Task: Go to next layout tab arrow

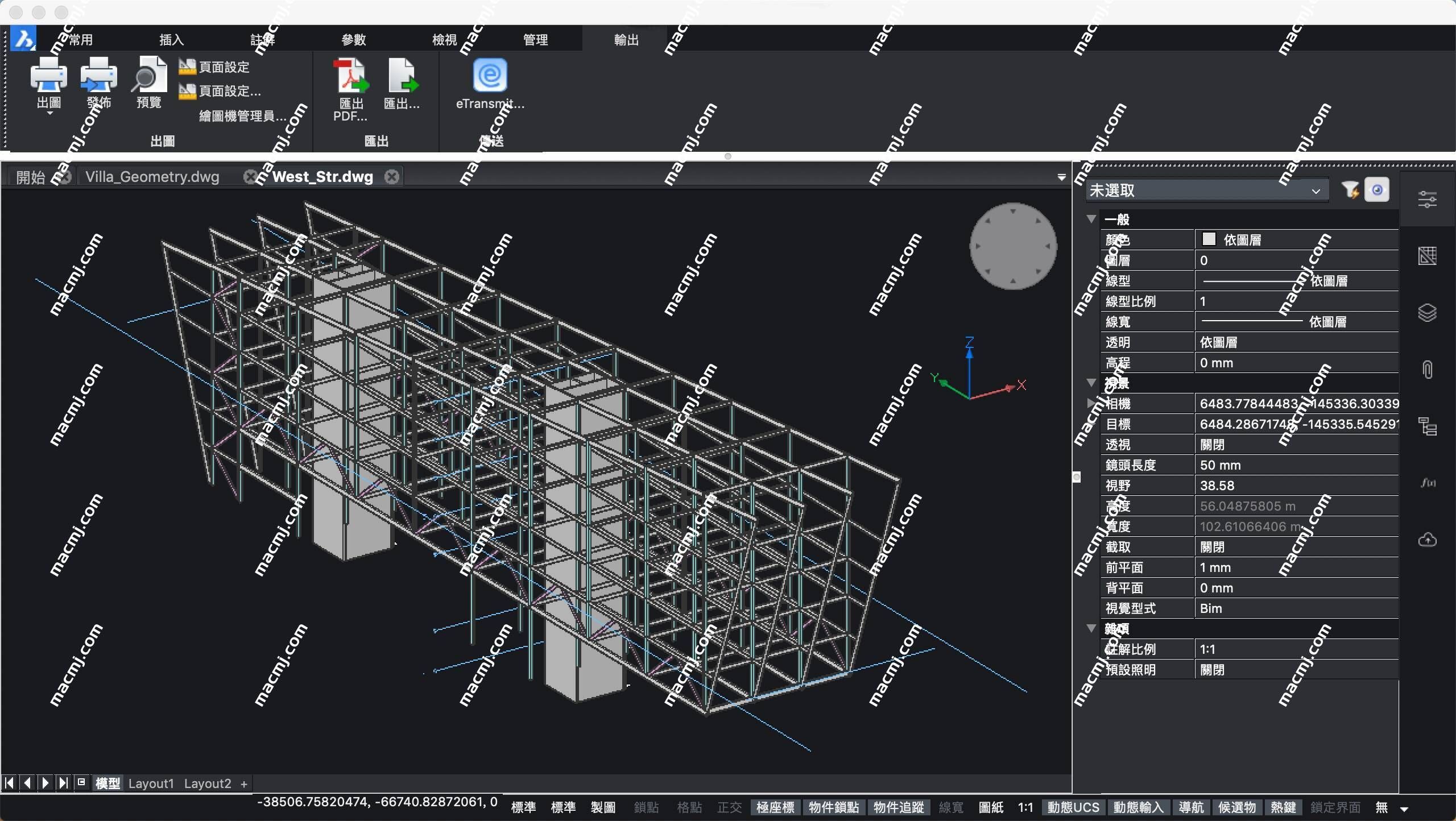Action: click(45, 783)
